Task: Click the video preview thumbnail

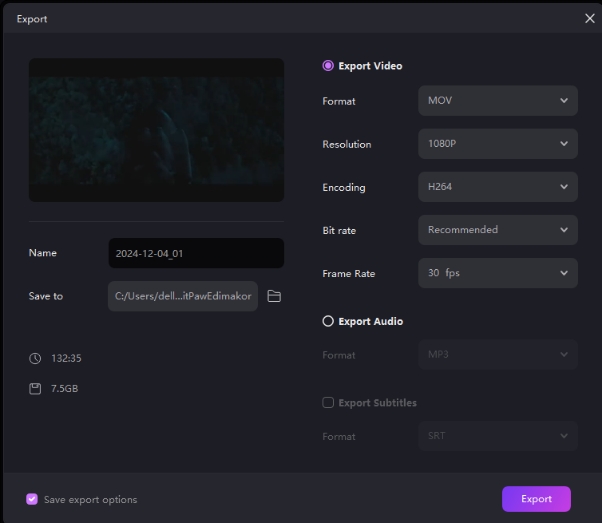Action: pyautogui.click(x=156, y=130)
